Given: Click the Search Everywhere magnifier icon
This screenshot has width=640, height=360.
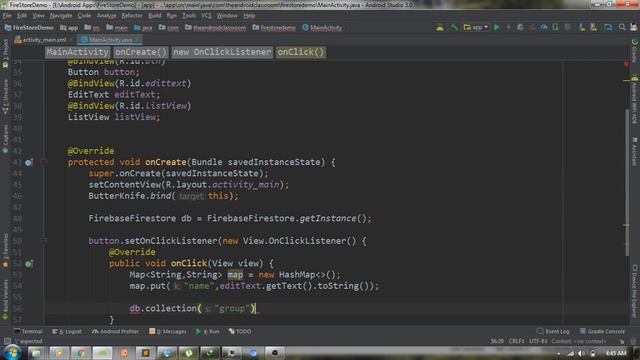Looking at the screenshot, I should pos(622,27).
